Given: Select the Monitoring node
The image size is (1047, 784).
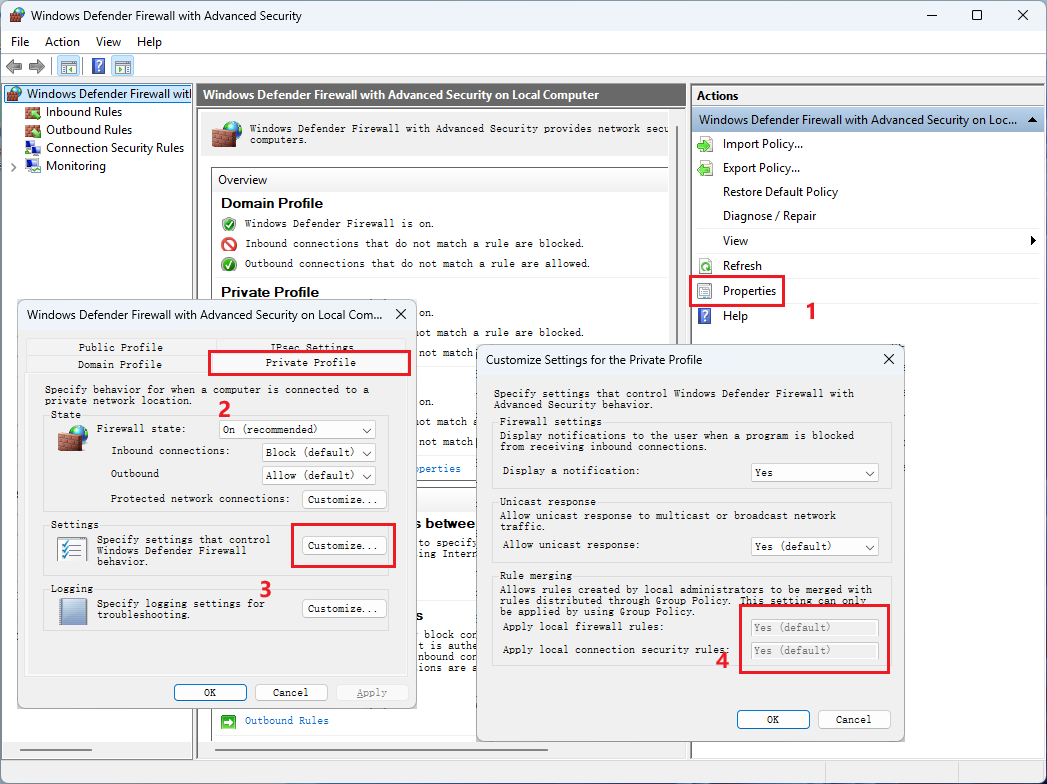Looking at the screenshot, I should coord(75,165).
